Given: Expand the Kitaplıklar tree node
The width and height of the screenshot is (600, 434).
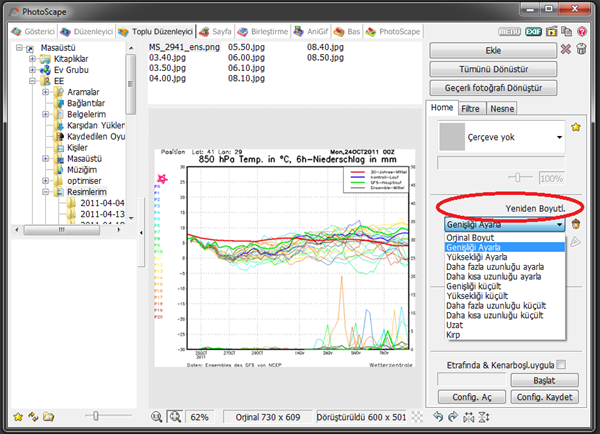Looking at the screenshot, I should (32, 59).
